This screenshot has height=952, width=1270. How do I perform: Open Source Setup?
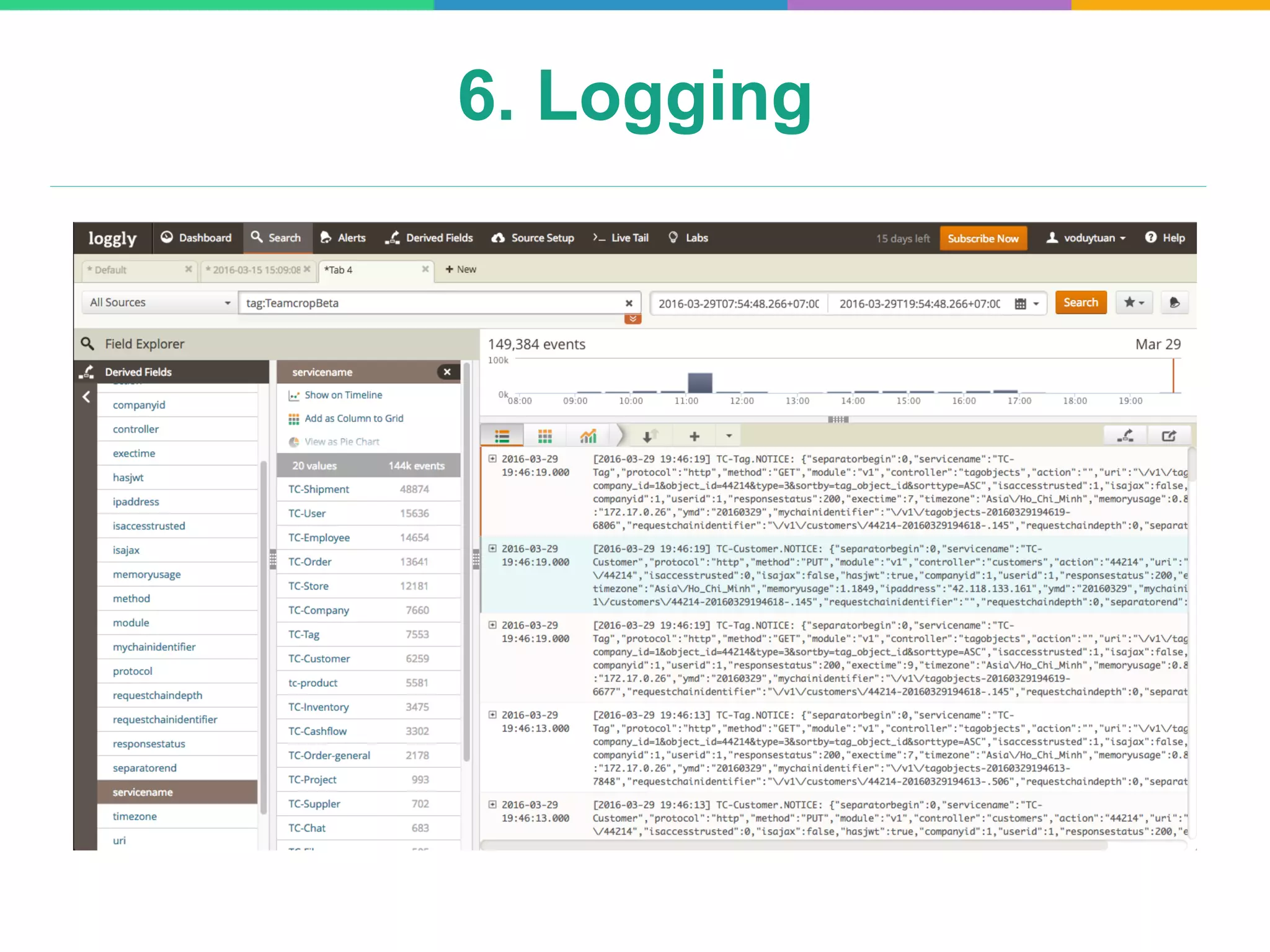533,238
